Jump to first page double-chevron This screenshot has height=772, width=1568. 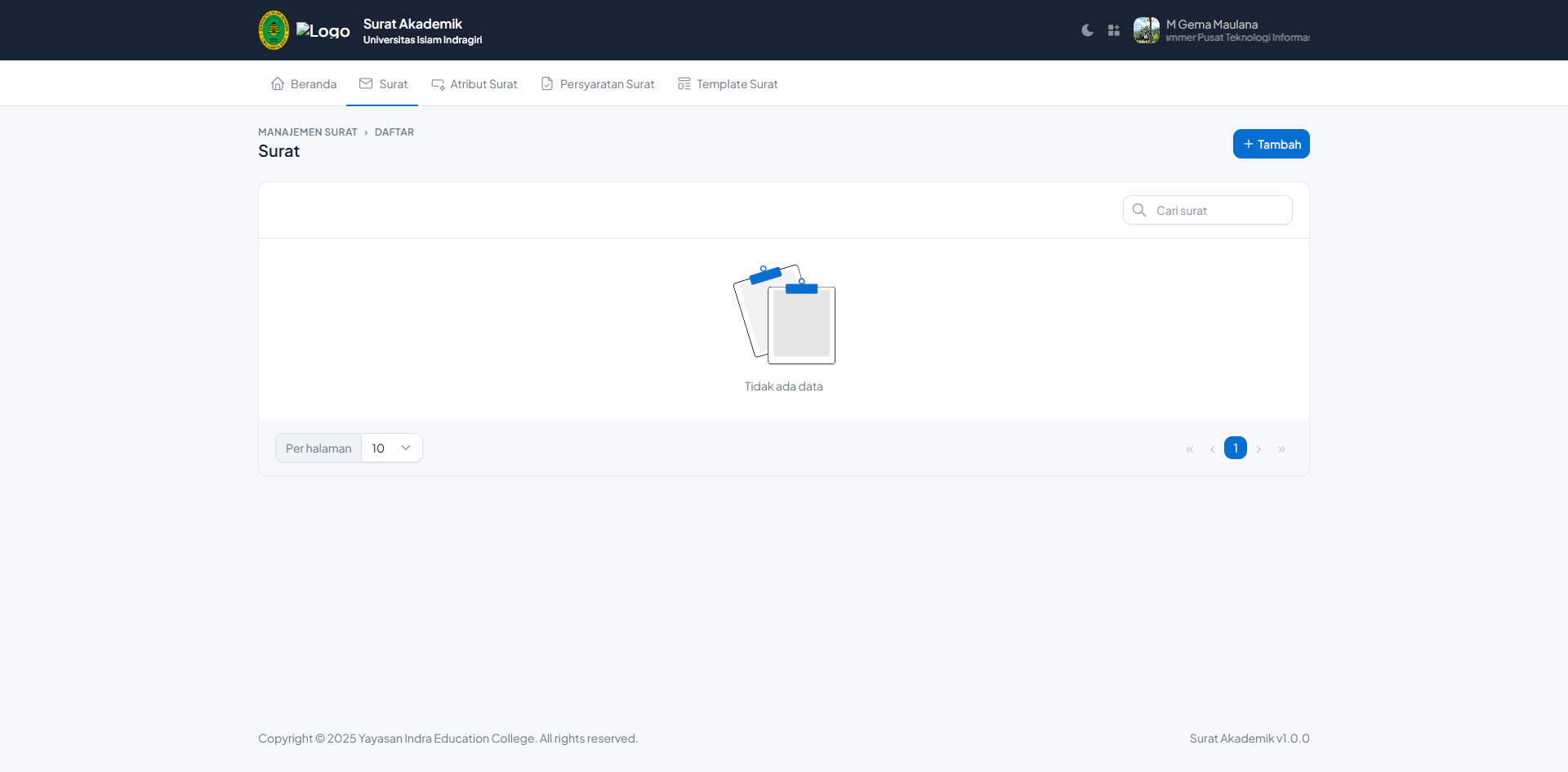1190,449
